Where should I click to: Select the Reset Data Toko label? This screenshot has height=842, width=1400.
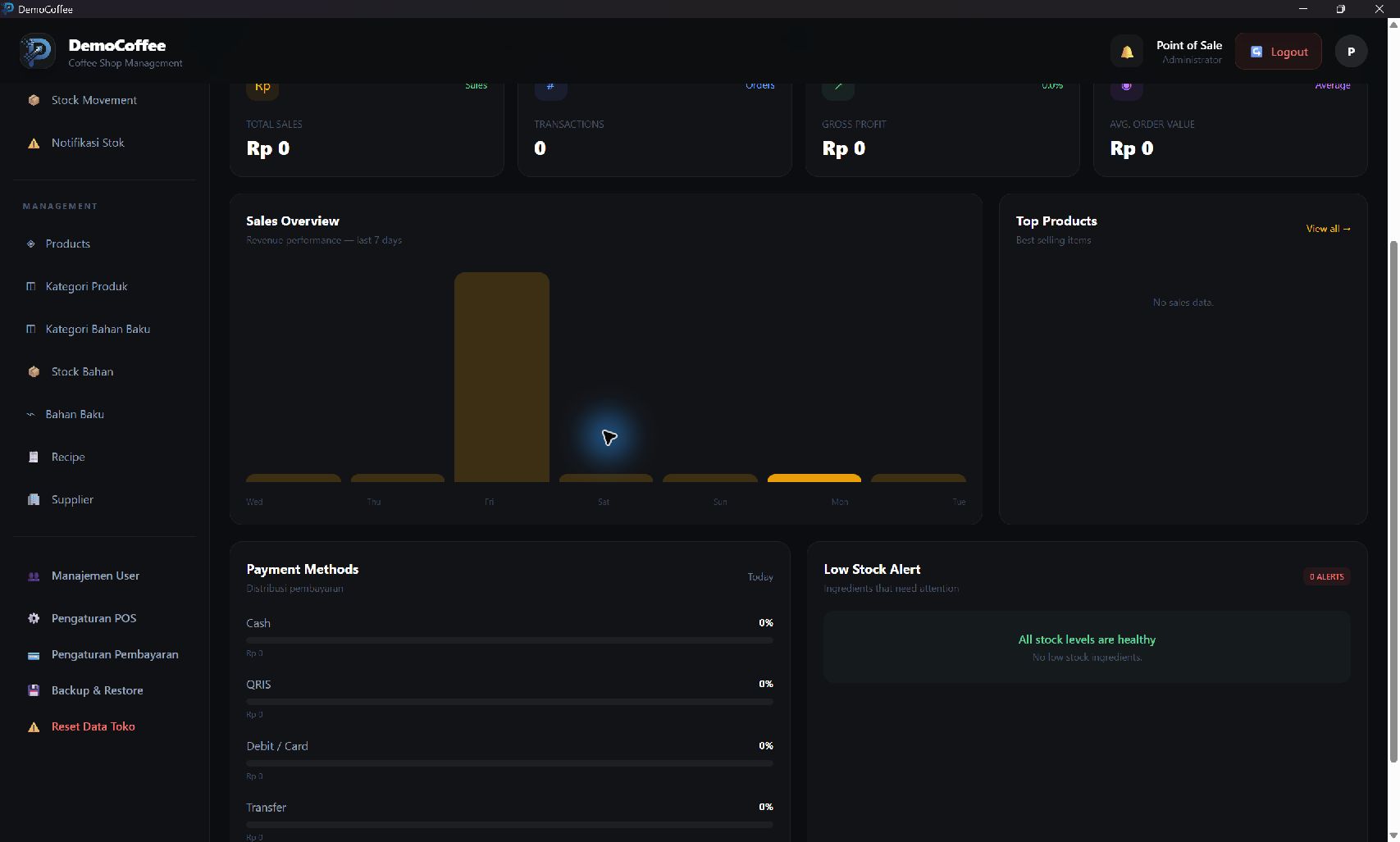click(x=93, y=726)
